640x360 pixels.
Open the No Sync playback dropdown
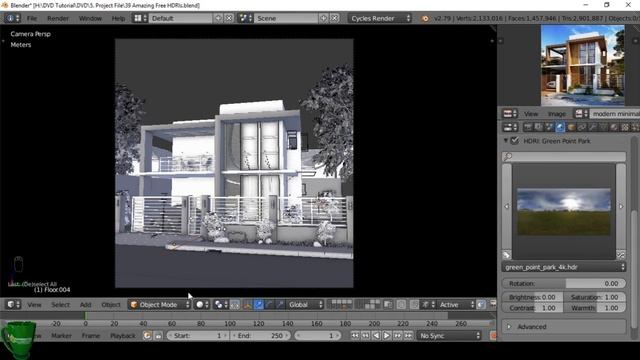(x=449, y=336)
